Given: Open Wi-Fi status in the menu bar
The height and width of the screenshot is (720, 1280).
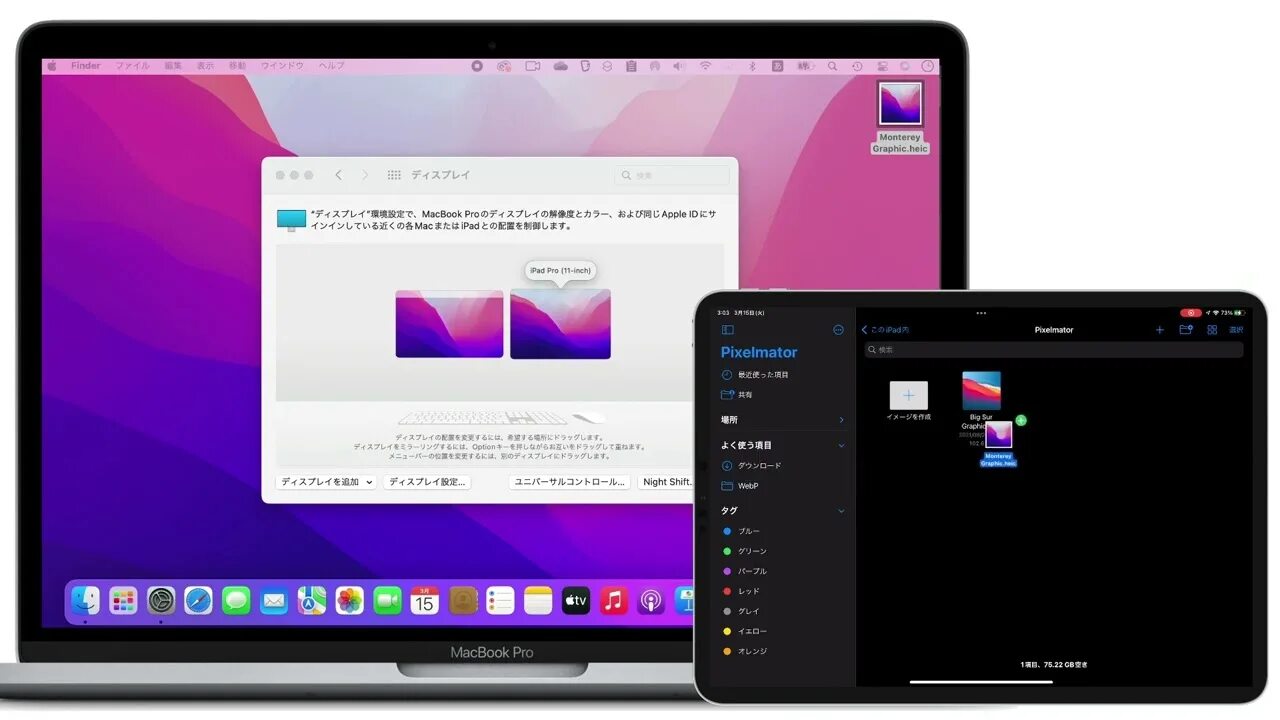Looking at the screenshot, I should pyautogui.click(x=705, y=66).
